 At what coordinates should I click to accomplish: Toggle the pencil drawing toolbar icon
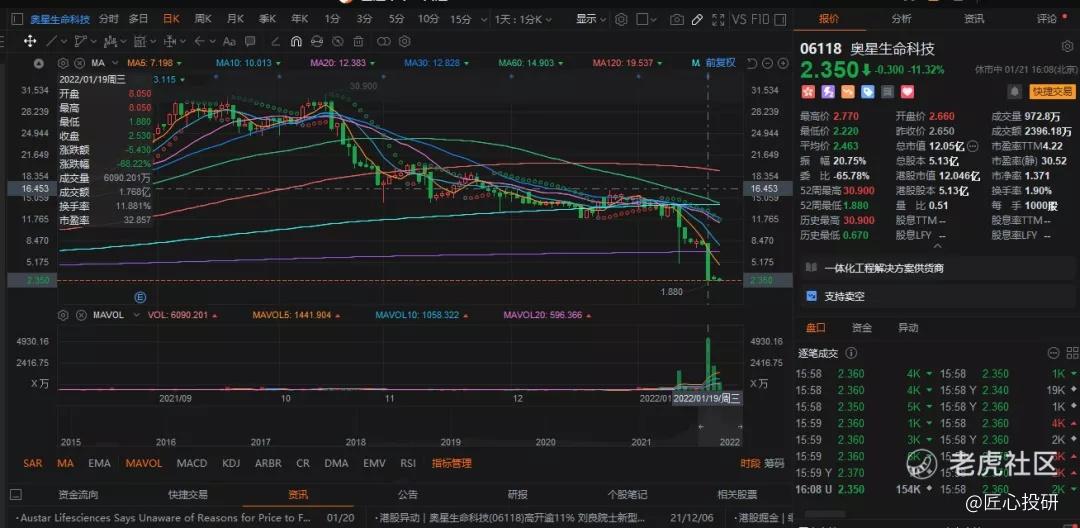click(697, 19)
